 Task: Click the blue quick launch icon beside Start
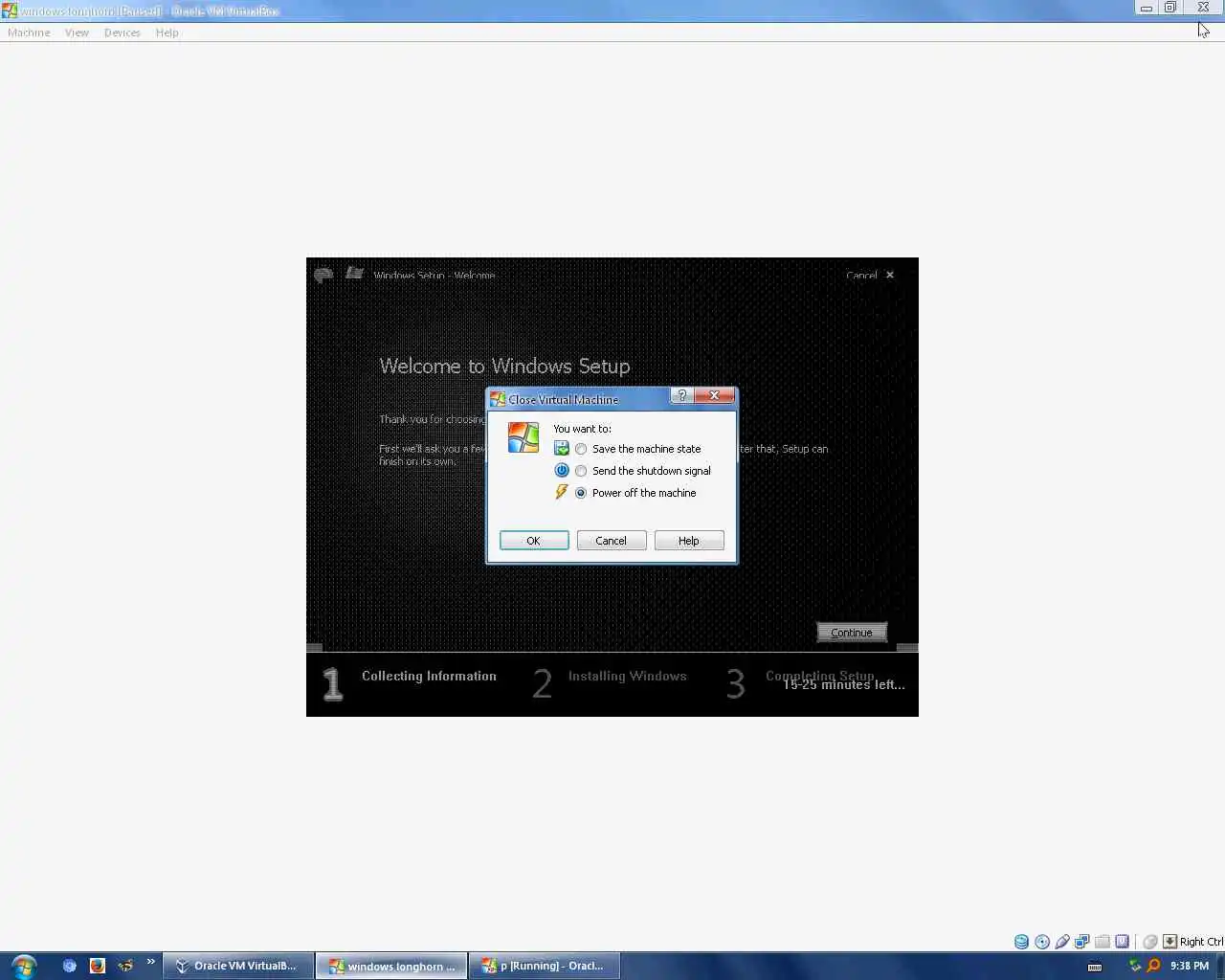pyautogui.click(x=69, y=966)
